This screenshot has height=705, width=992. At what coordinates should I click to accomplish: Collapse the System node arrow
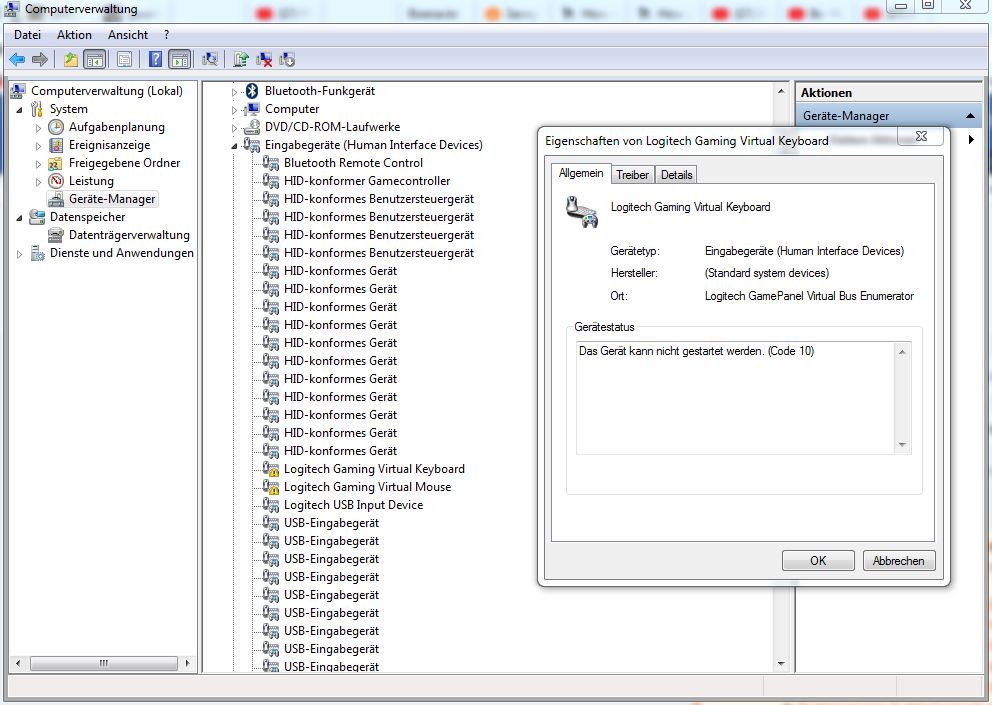coord(20,110)
